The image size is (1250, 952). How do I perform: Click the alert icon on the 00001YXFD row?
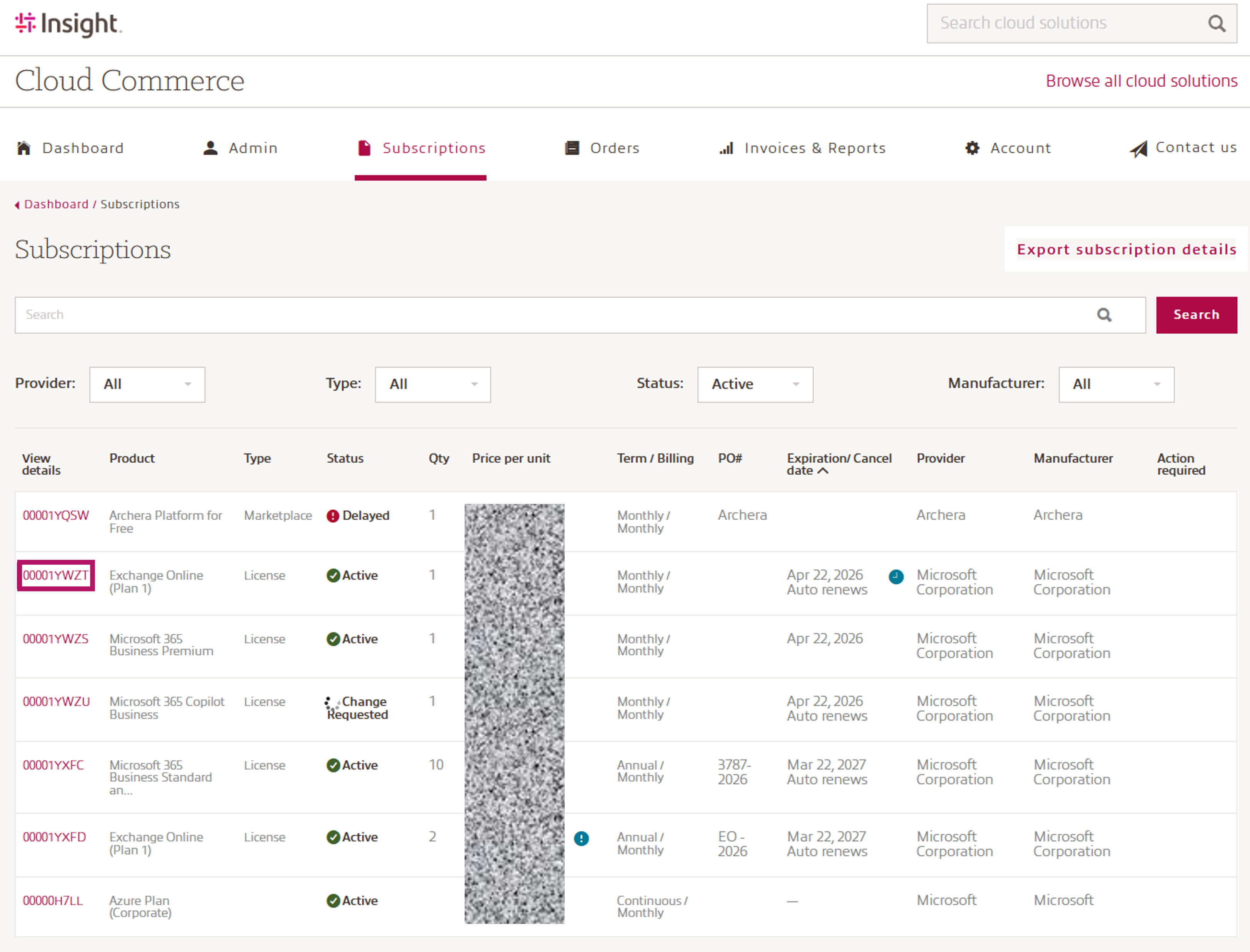tap(582, 839)
